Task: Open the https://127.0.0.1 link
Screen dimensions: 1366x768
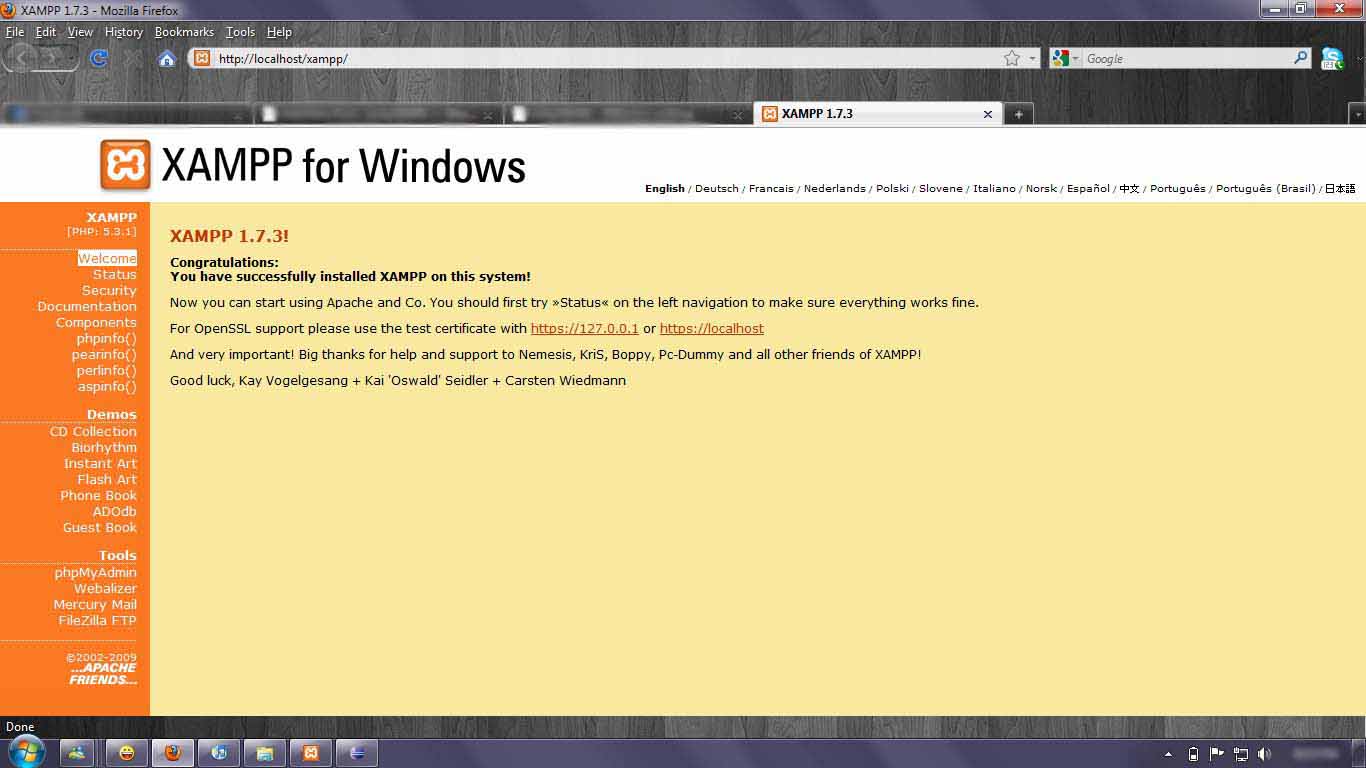Action: click(x=584, y=328)
